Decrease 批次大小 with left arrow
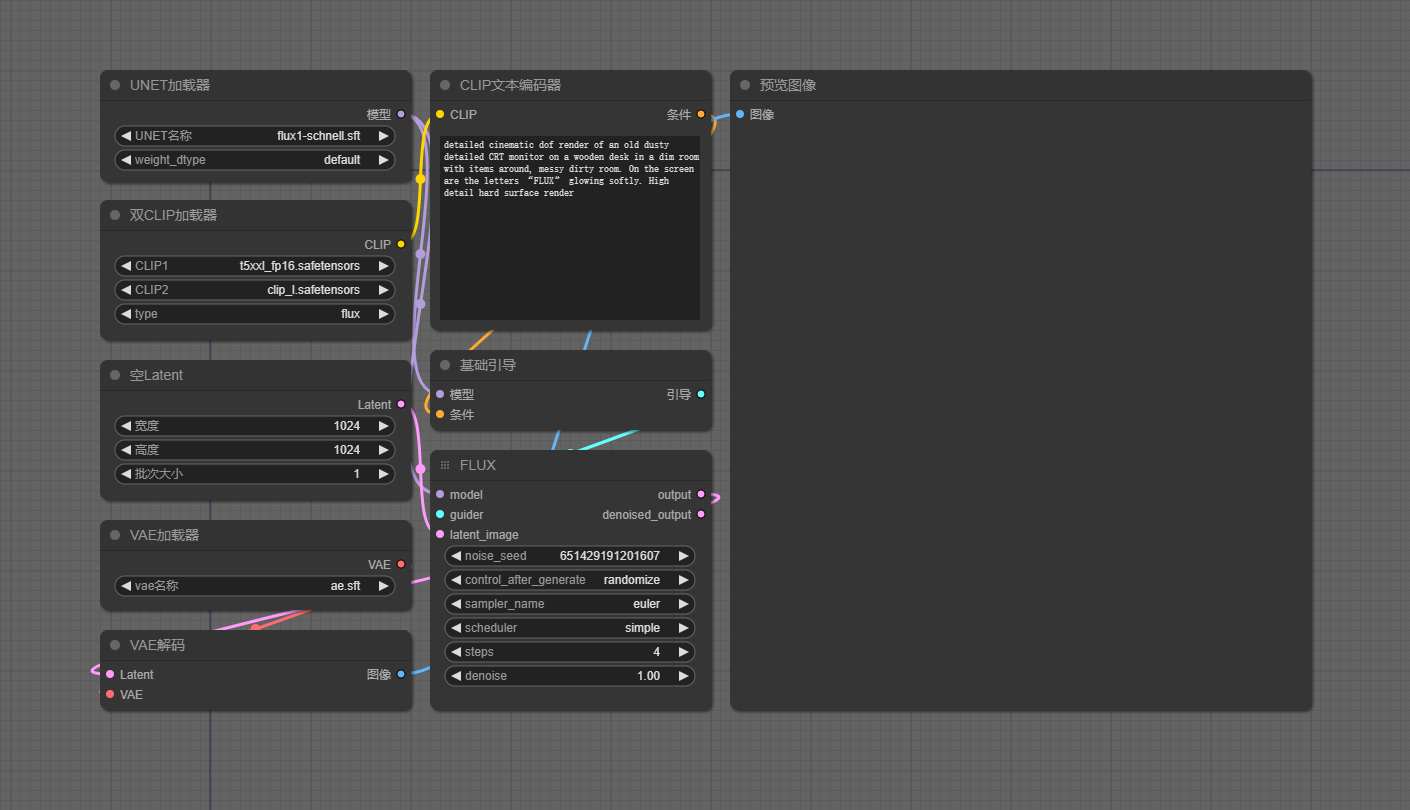Screen dimensions: 1410x810 coord(126,474)
